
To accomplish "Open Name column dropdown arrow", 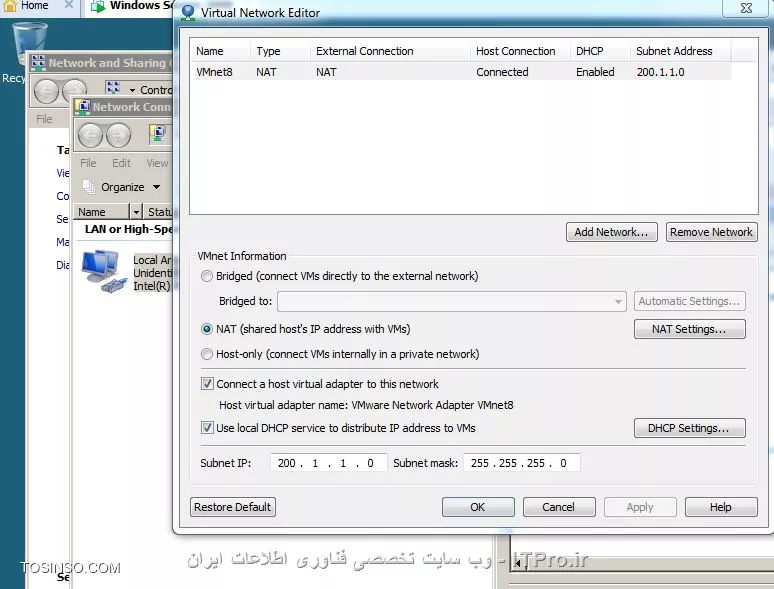I will pyautogui.click(x=136, y=212).
